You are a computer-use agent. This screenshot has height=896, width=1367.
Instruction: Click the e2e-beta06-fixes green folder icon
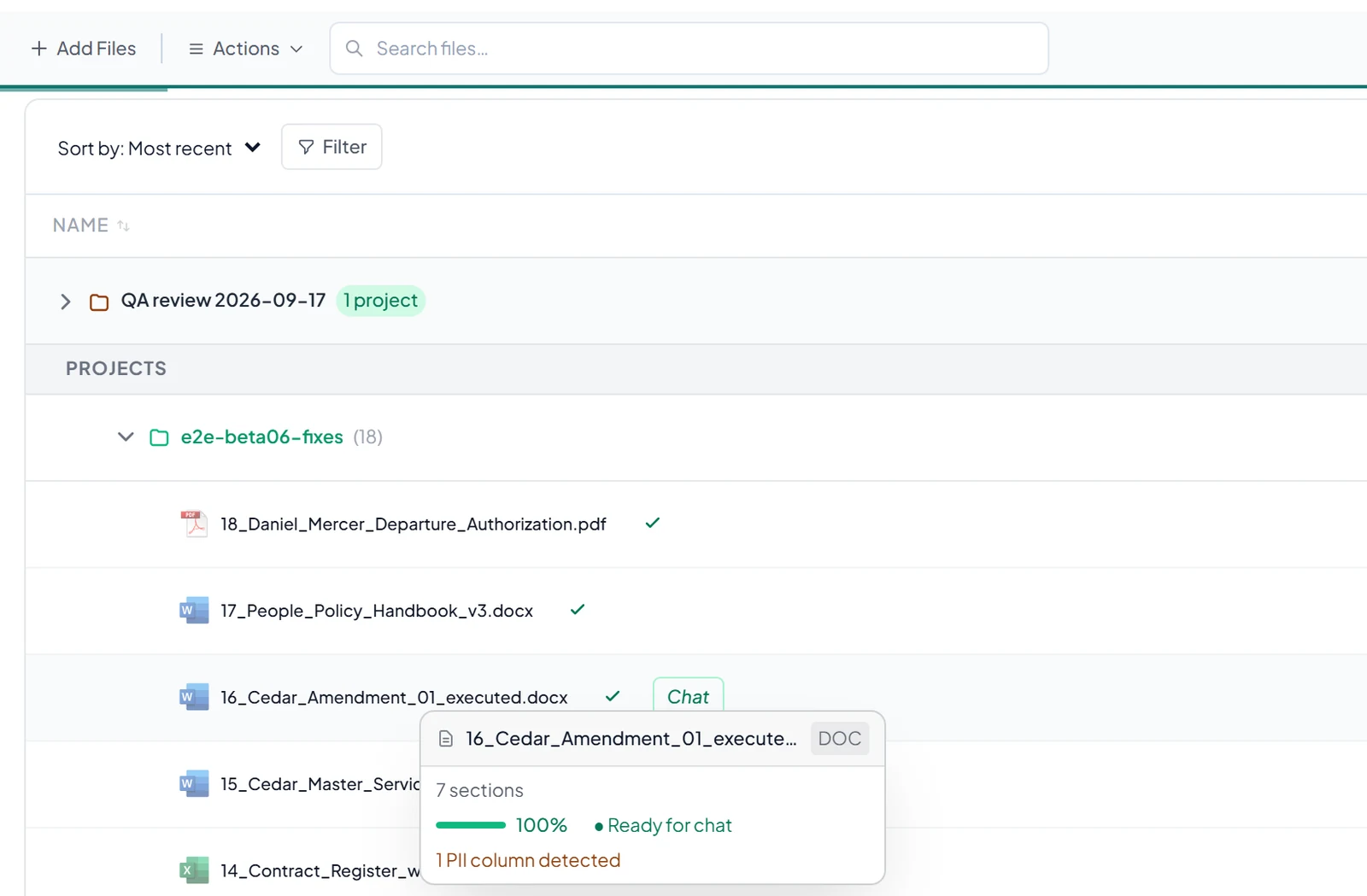[159, 437]
